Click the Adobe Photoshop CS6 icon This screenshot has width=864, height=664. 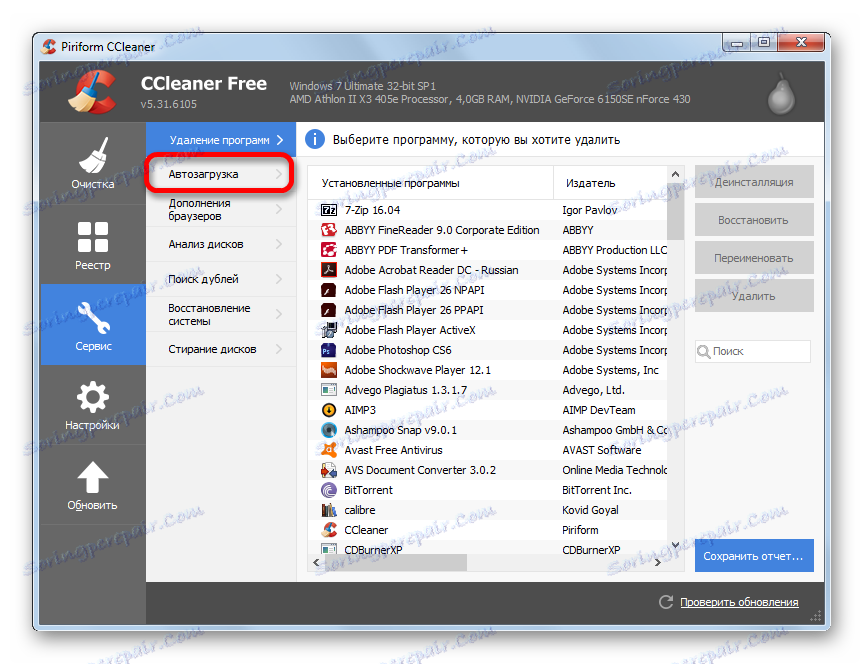click(x=329, y=350)
